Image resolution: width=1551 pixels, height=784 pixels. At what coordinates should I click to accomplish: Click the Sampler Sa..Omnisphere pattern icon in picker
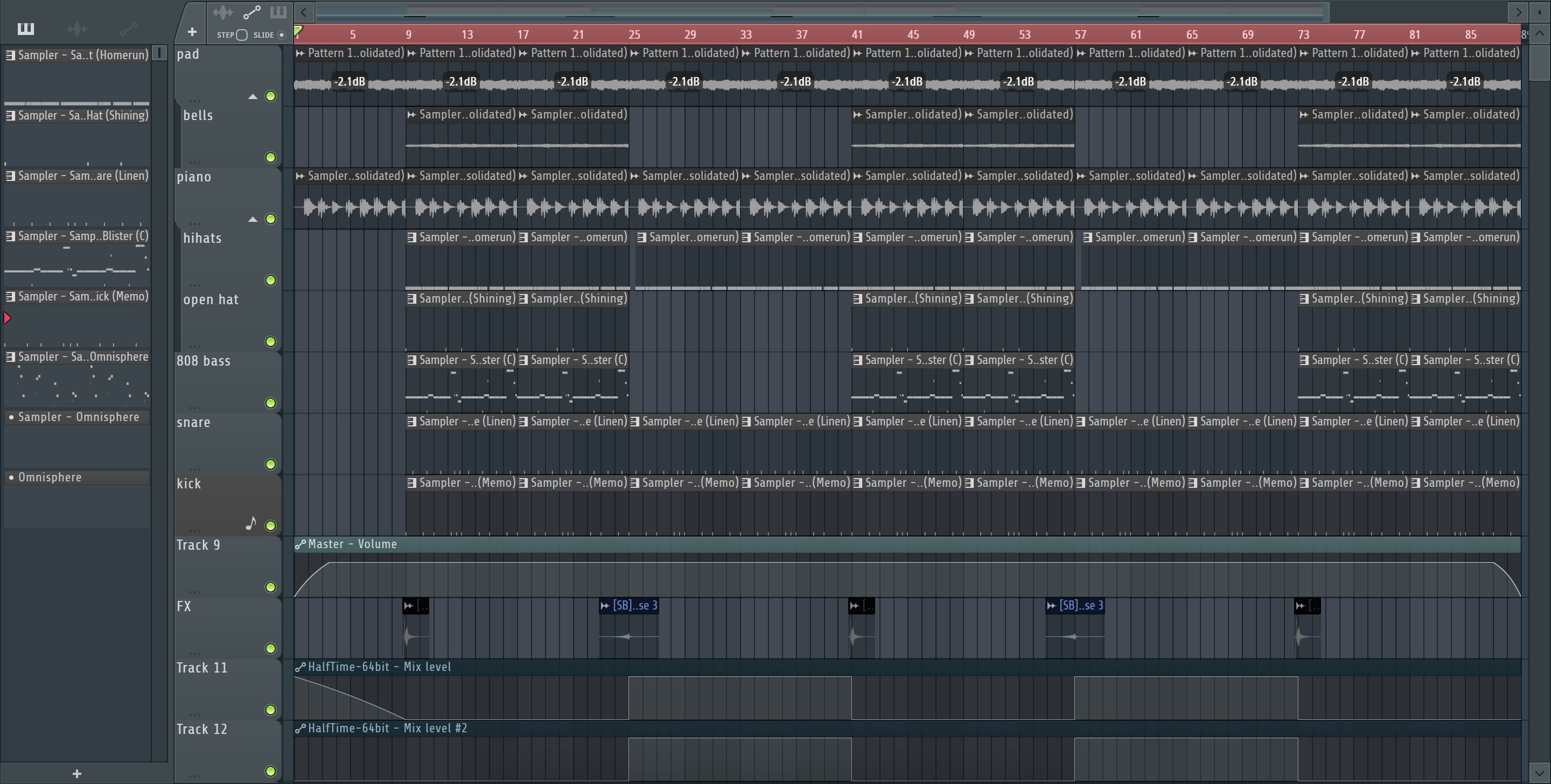10,356
